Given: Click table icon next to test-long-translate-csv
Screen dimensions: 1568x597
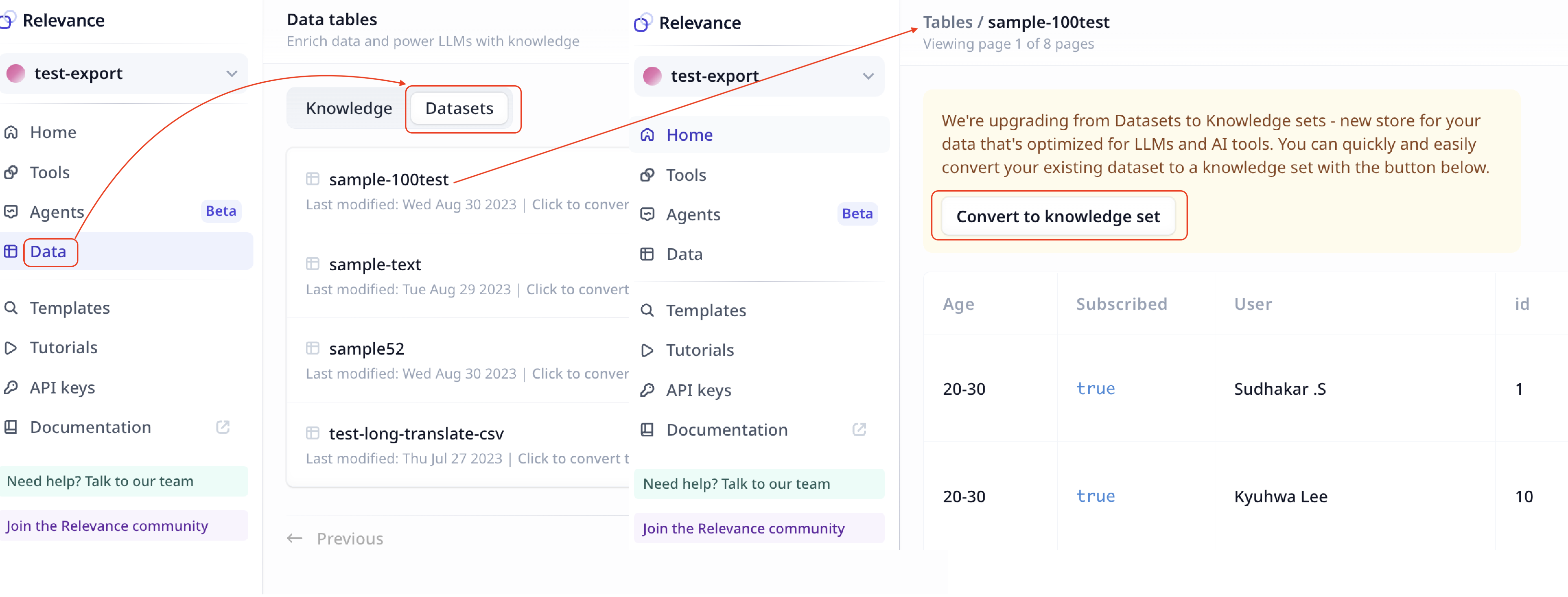Looking at the screenshot, I should point(312,433).
